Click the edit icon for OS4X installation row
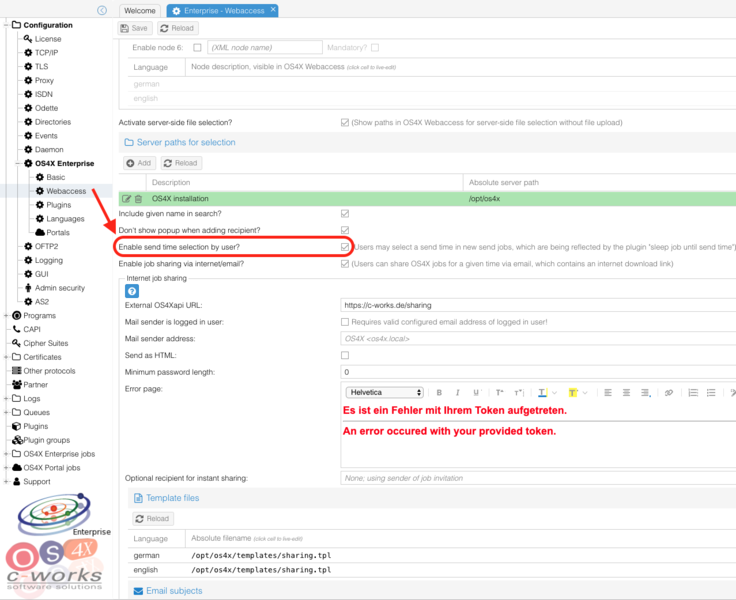 click(x=127, y=199)
